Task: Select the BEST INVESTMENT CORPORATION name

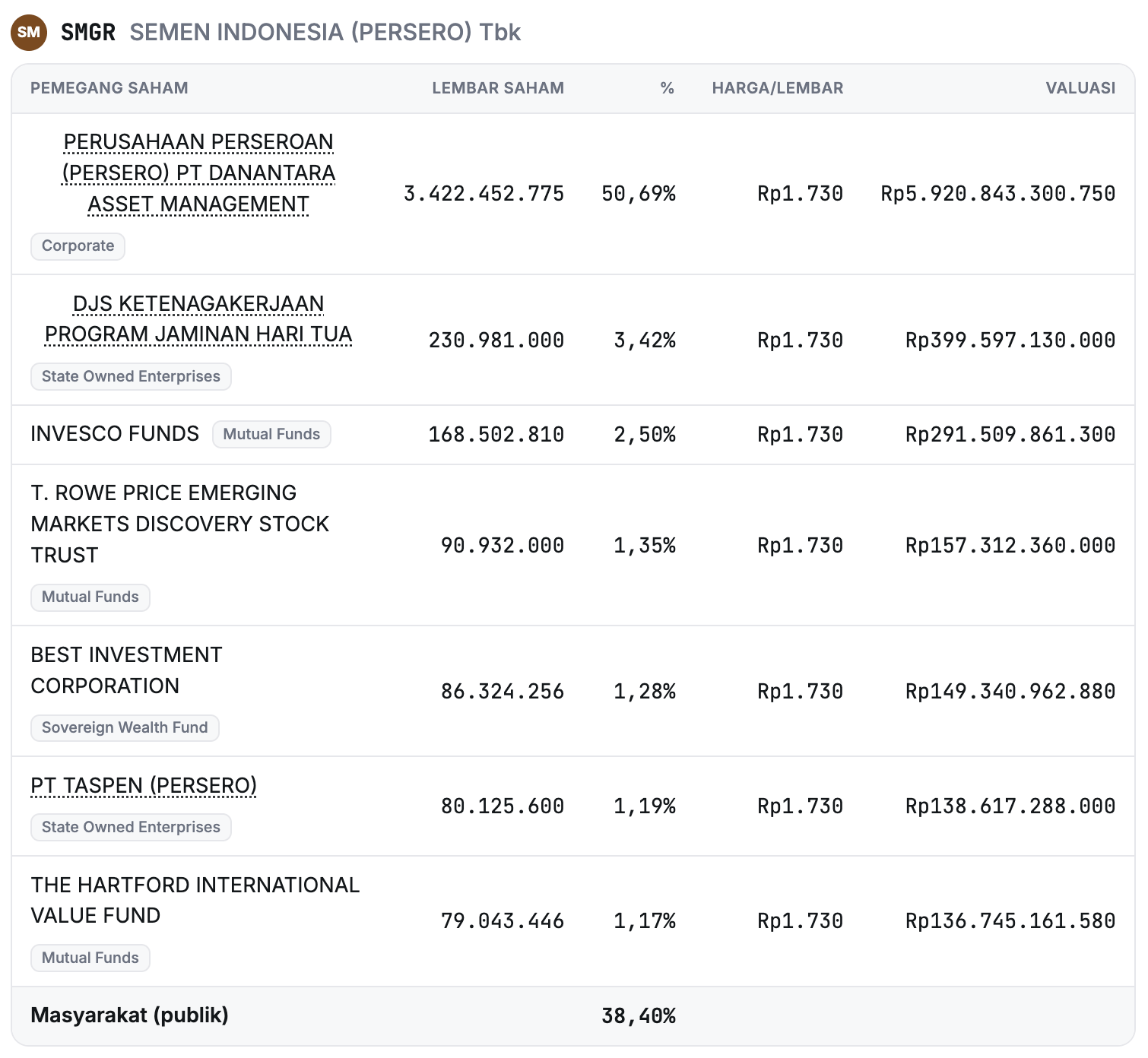Action: pos(126,670)
